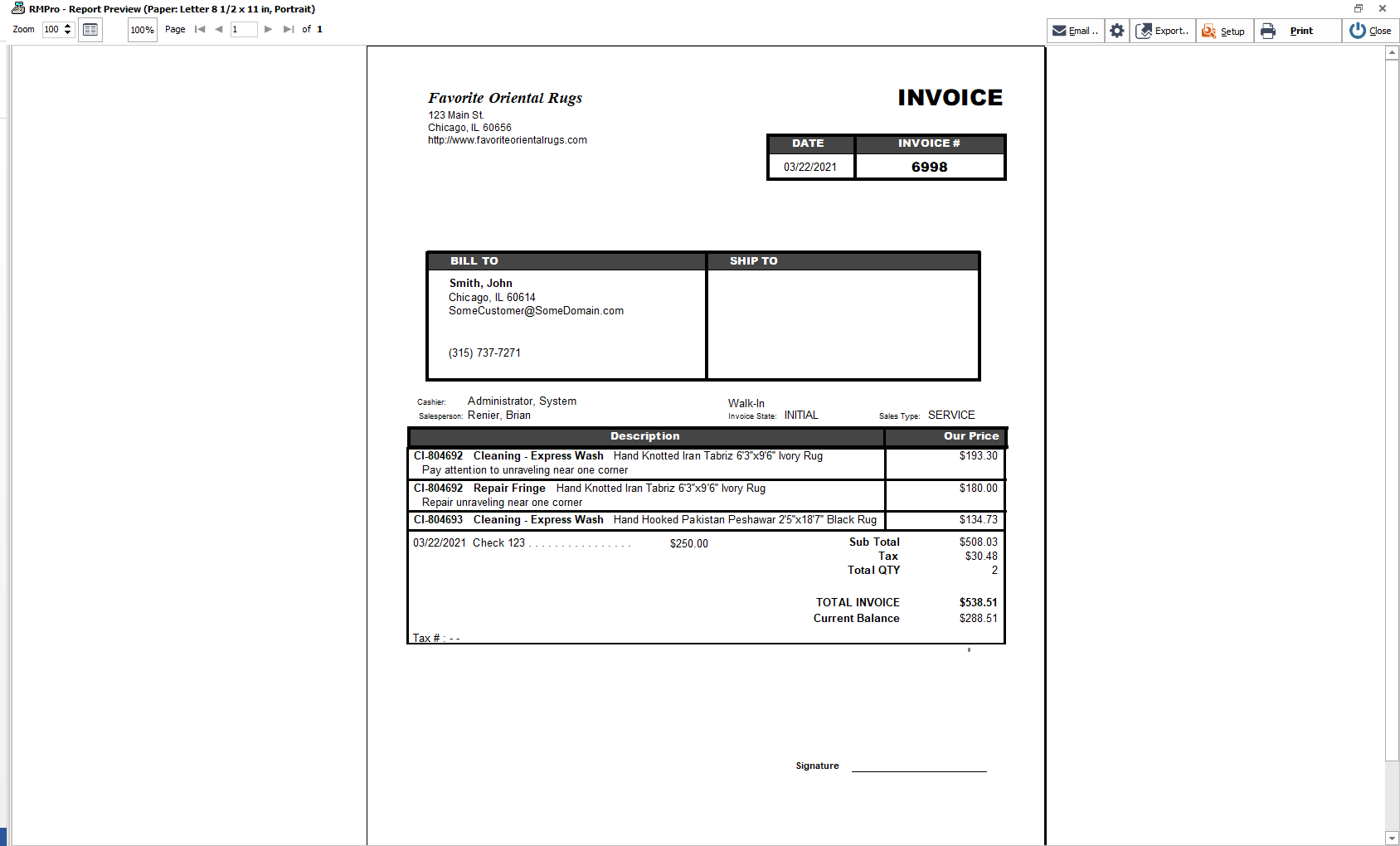The height and width of the screenshot is (846, 1400).
Task: Click the Sub Total value $508.03
Action: 978,542
